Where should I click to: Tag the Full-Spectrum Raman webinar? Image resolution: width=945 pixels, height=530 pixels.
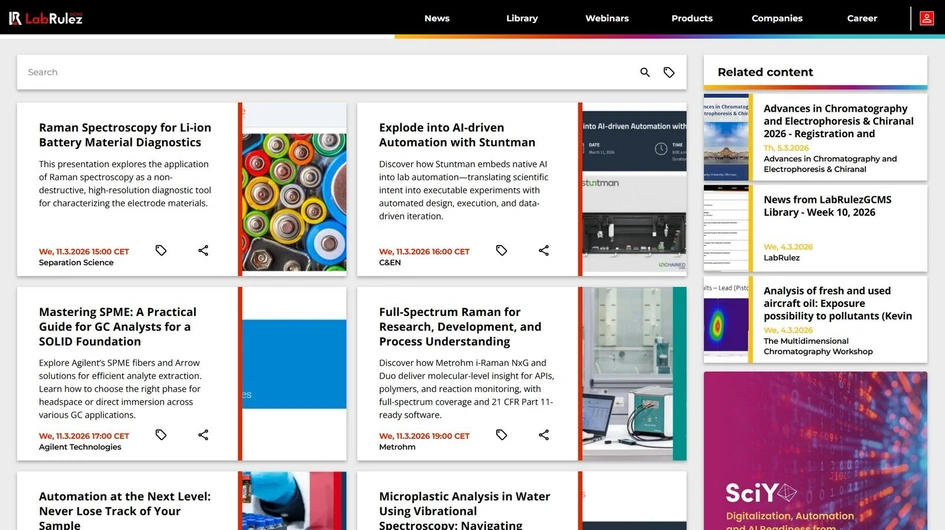[501, 435]
